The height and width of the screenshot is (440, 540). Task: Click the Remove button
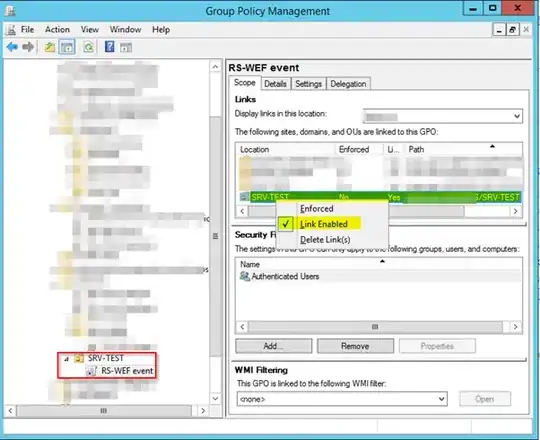tap(355, 346)
